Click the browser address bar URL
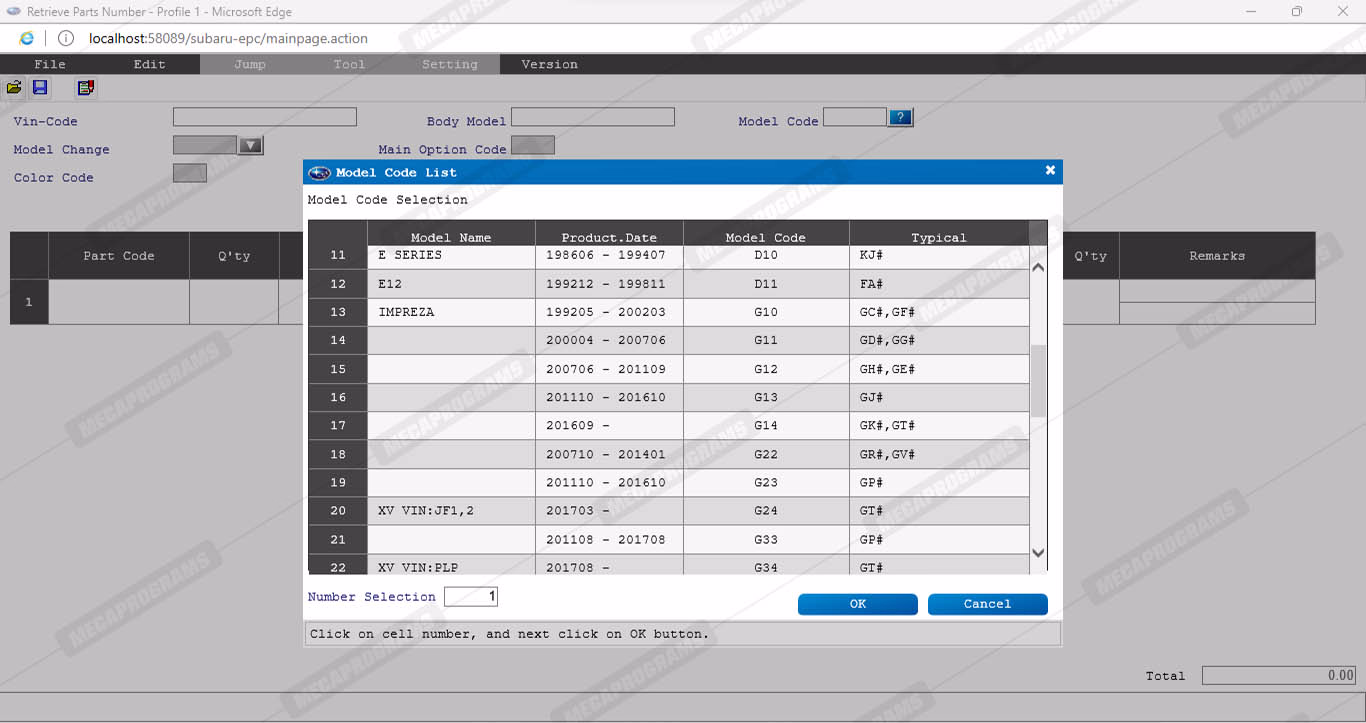The image size is (1366, 723). [x=228, y=39]
